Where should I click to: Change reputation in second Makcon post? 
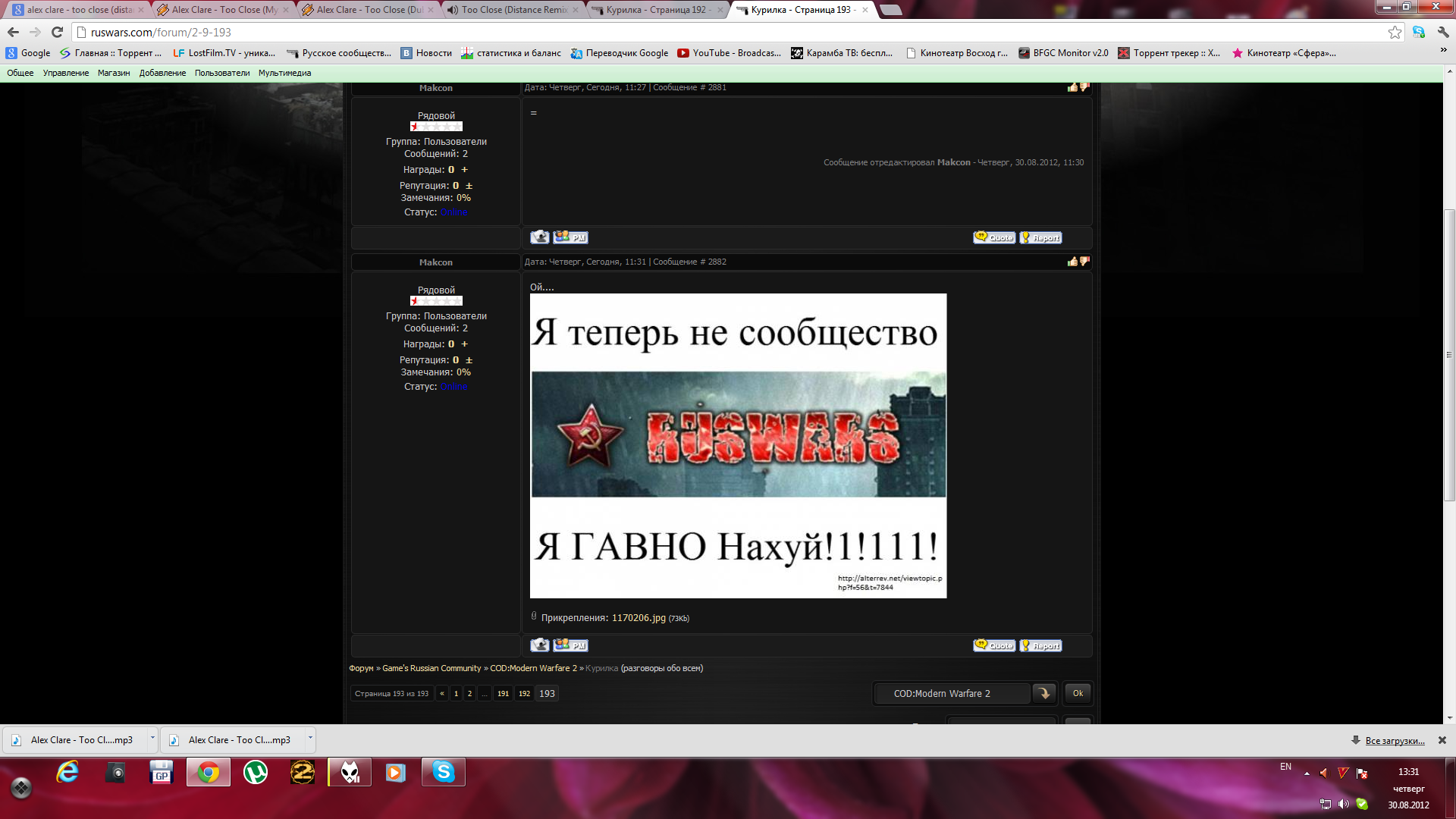click(469, 360)
